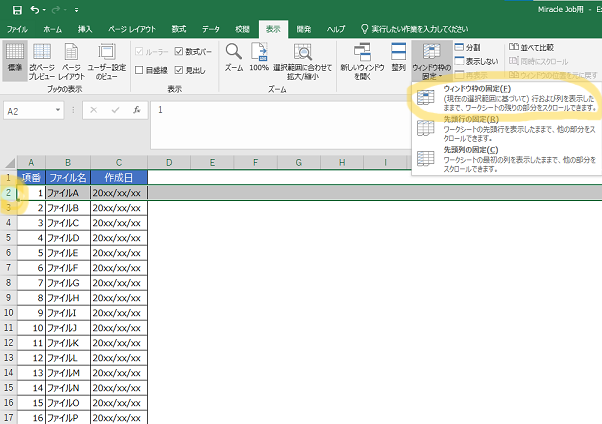The width and height of the screenshot is (602, 424).
Task: Open Customize Quick Access Toolbar dropdown
Action: click(x=76, y=10)
